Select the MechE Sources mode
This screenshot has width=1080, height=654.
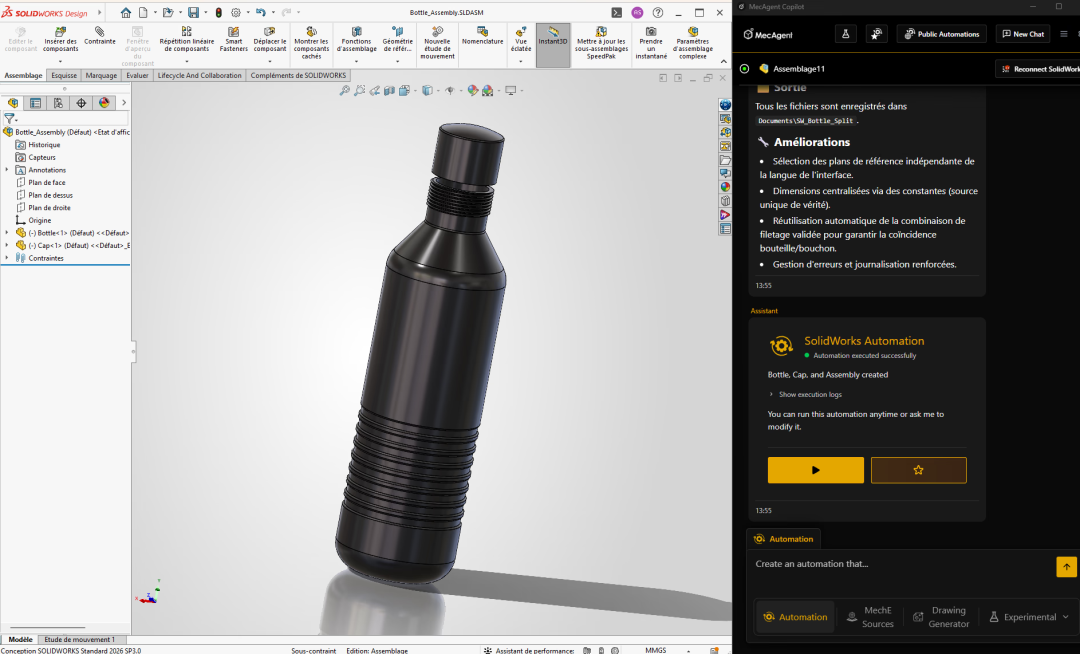pos(870,617)
